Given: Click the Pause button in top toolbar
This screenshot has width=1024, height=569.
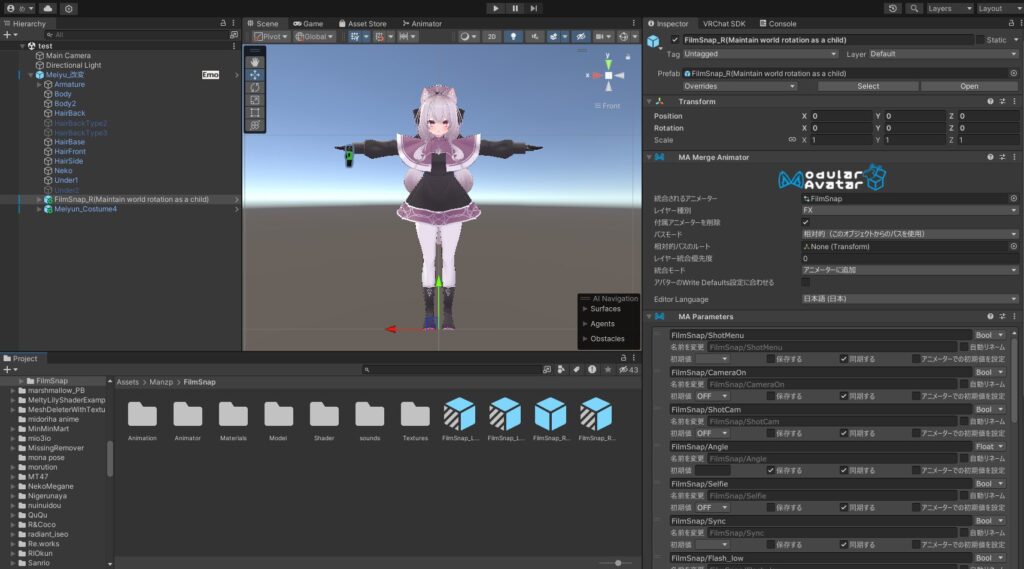Looking at the screenshot, I should tap(515, 8).
